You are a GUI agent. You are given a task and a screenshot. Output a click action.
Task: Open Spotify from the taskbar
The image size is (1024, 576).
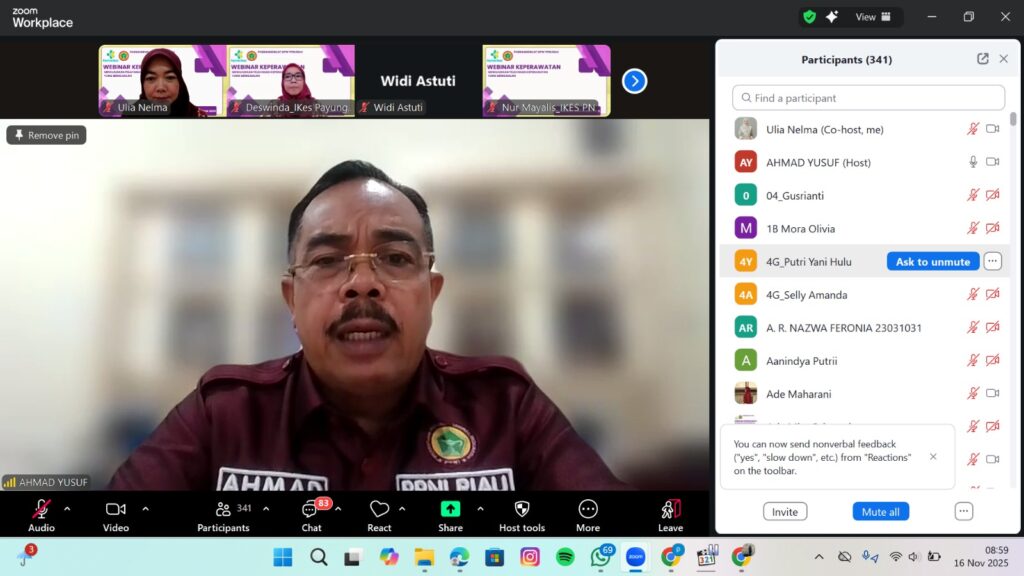coord(565,557)
